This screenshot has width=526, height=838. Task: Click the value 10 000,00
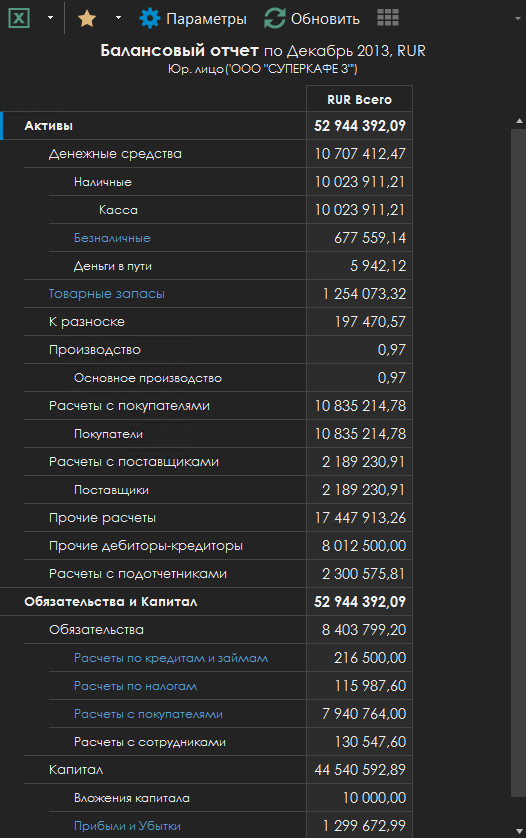point(374,798)
